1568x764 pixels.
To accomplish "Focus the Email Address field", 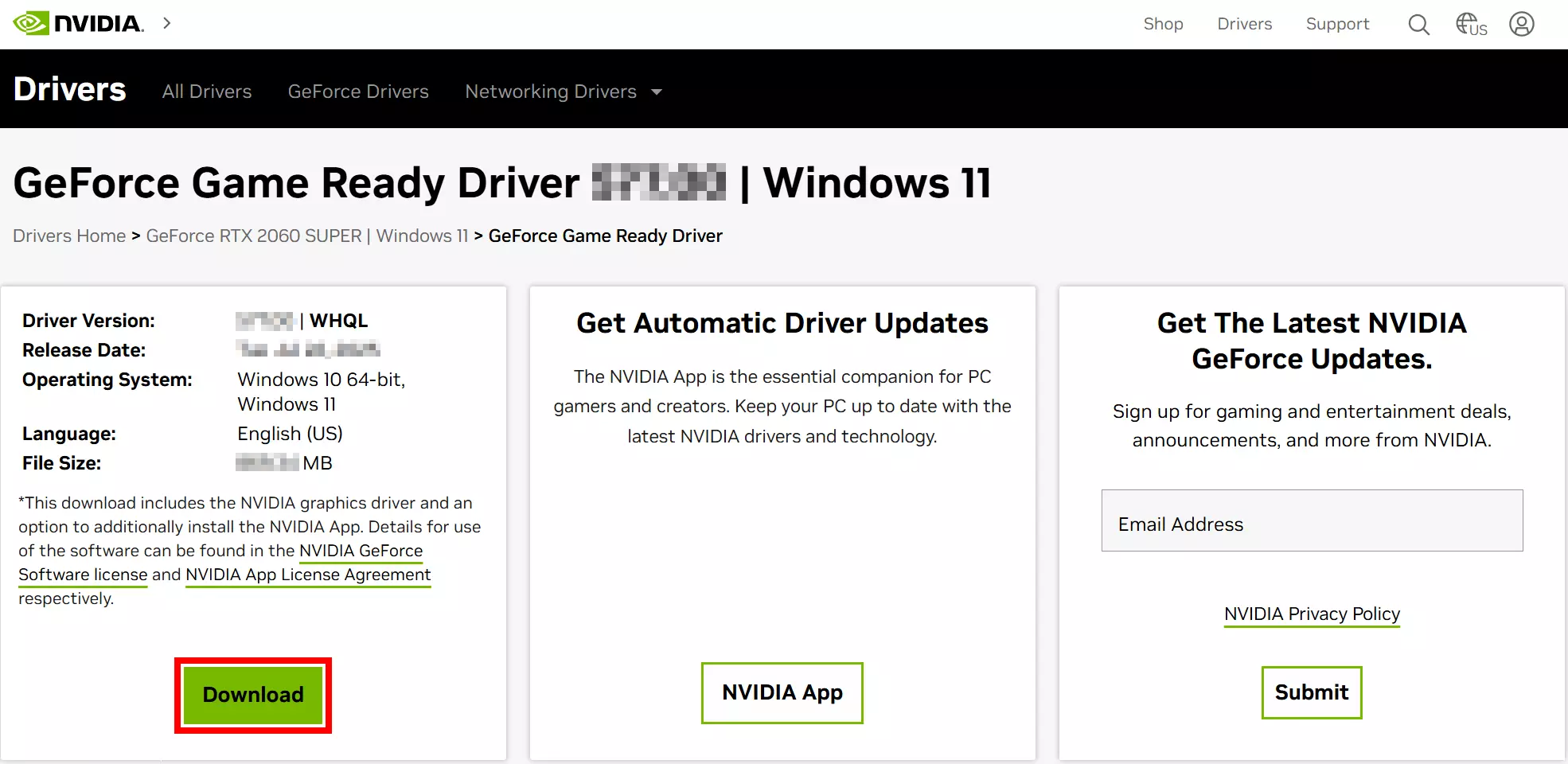I will [1312, 520].
